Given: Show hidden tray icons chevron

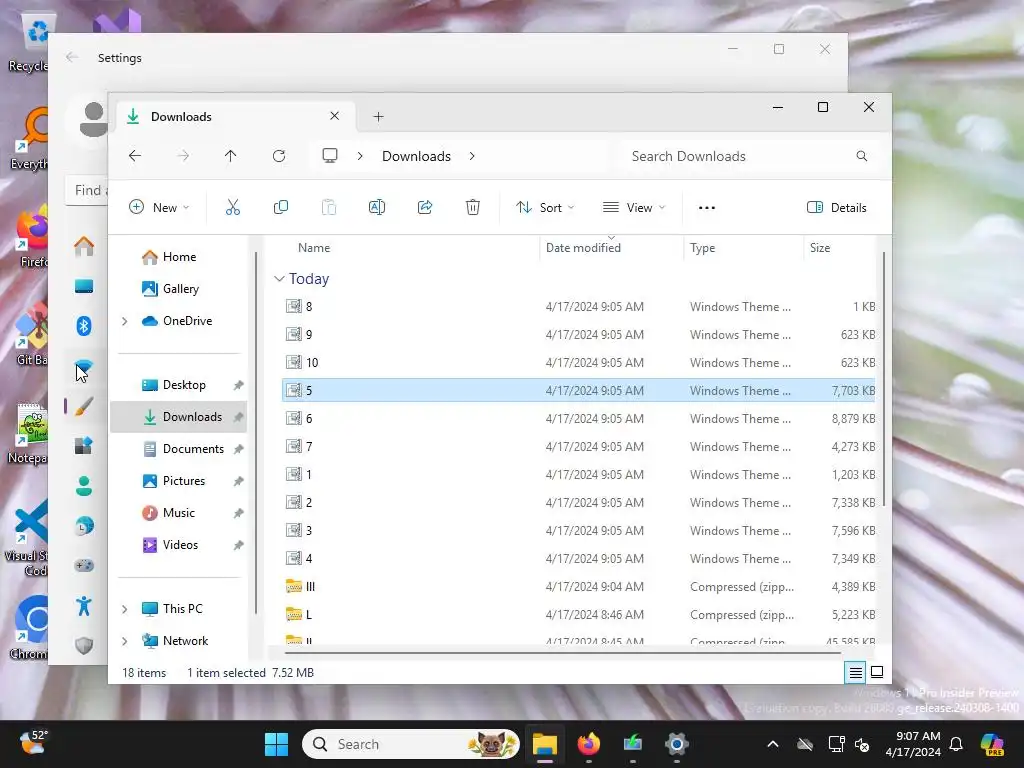Looking at the screenshot, I should click(x=773, y=744).
